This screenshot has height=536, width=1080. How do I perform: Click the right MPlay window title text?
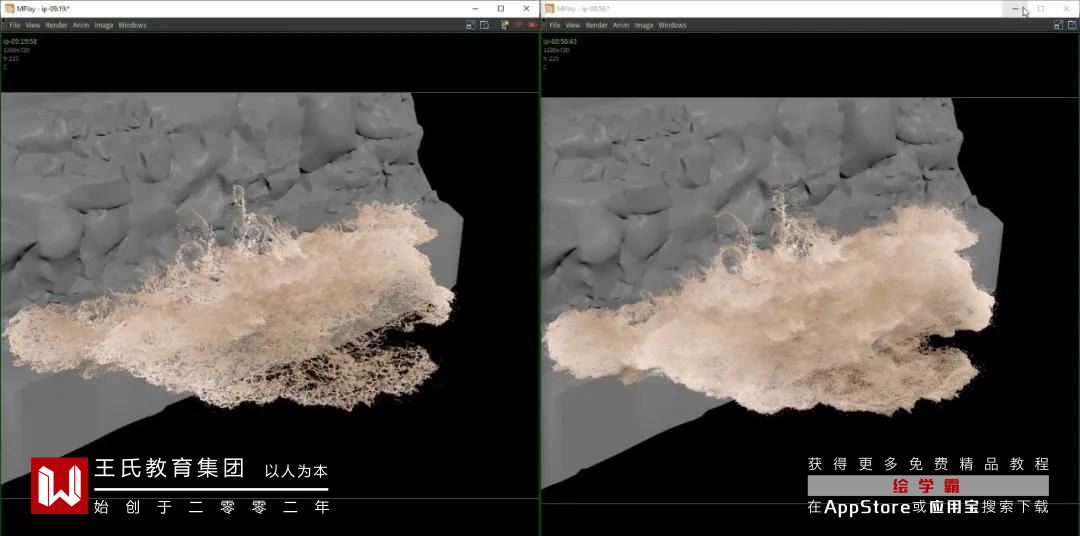(583, 8)
